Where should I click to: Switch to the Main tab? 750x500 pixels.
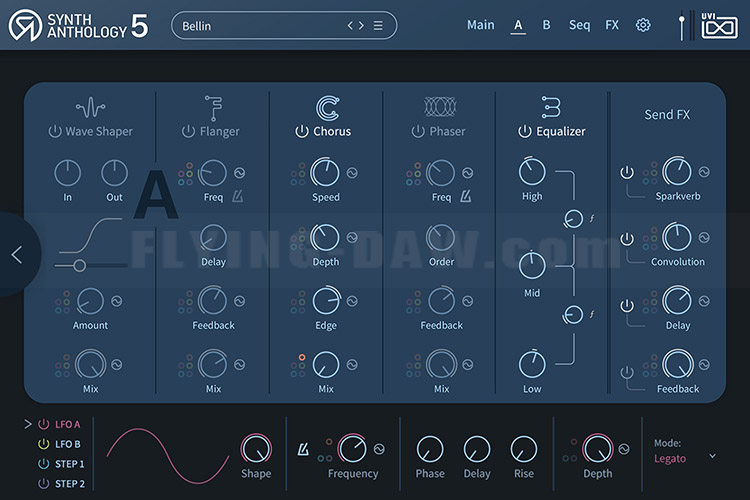[481, 25]
